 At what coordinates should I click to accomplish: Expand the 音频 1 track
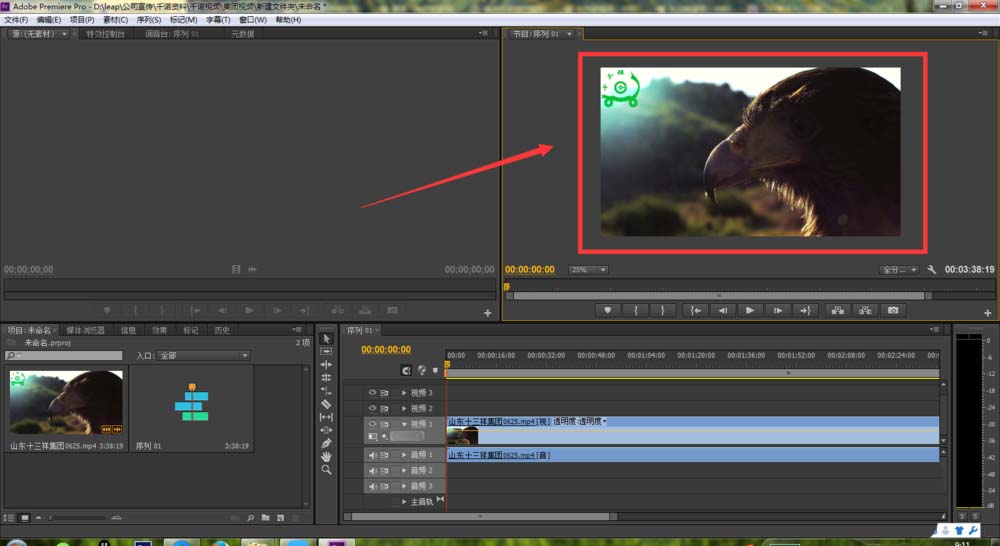[404, 455]
